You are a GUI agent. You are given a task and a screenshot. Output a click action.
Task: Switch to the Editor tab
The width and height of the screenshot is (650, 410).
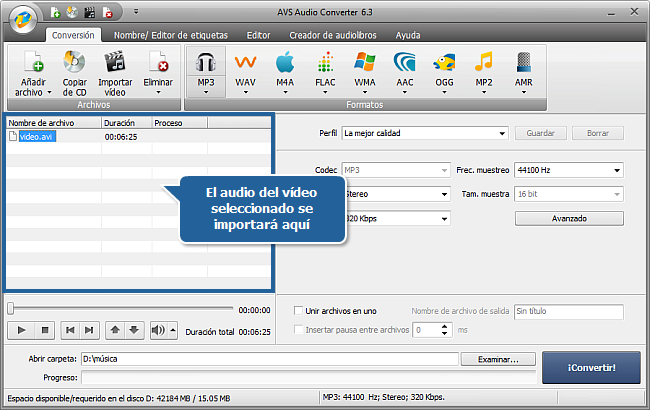pos(258,34)
